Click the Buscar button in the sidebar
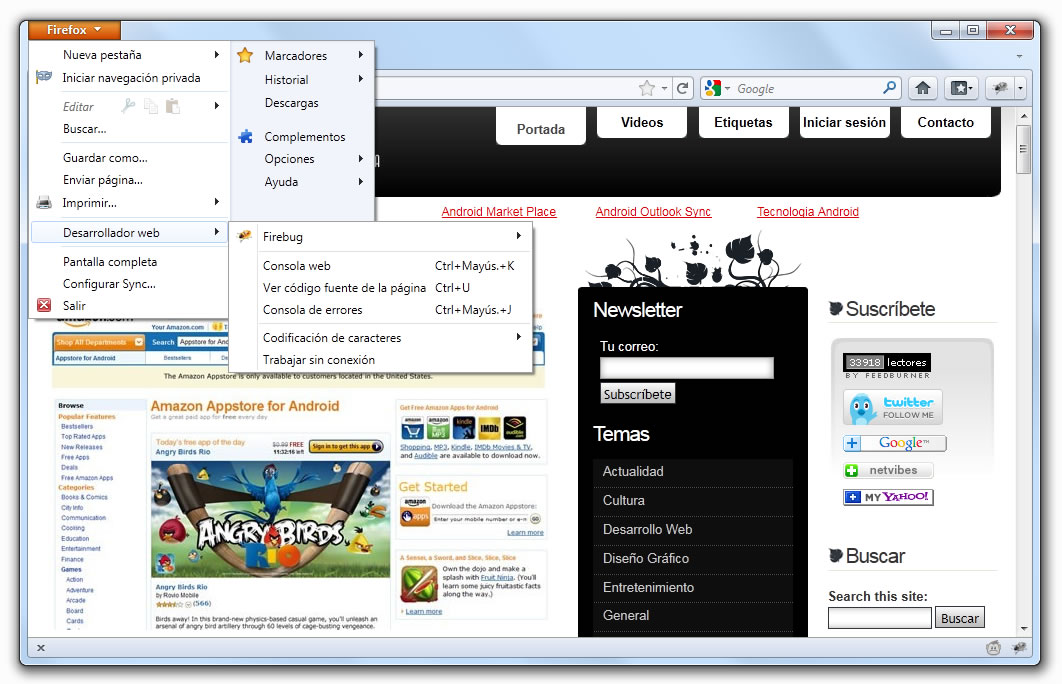This screenshot has width=1062, height=684. click(x=959, y=618)
